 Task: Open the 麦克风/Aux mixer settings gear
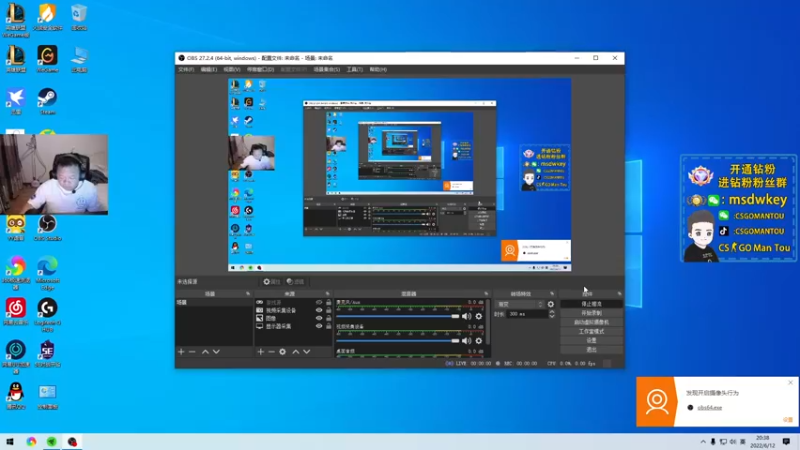[479, 316]
